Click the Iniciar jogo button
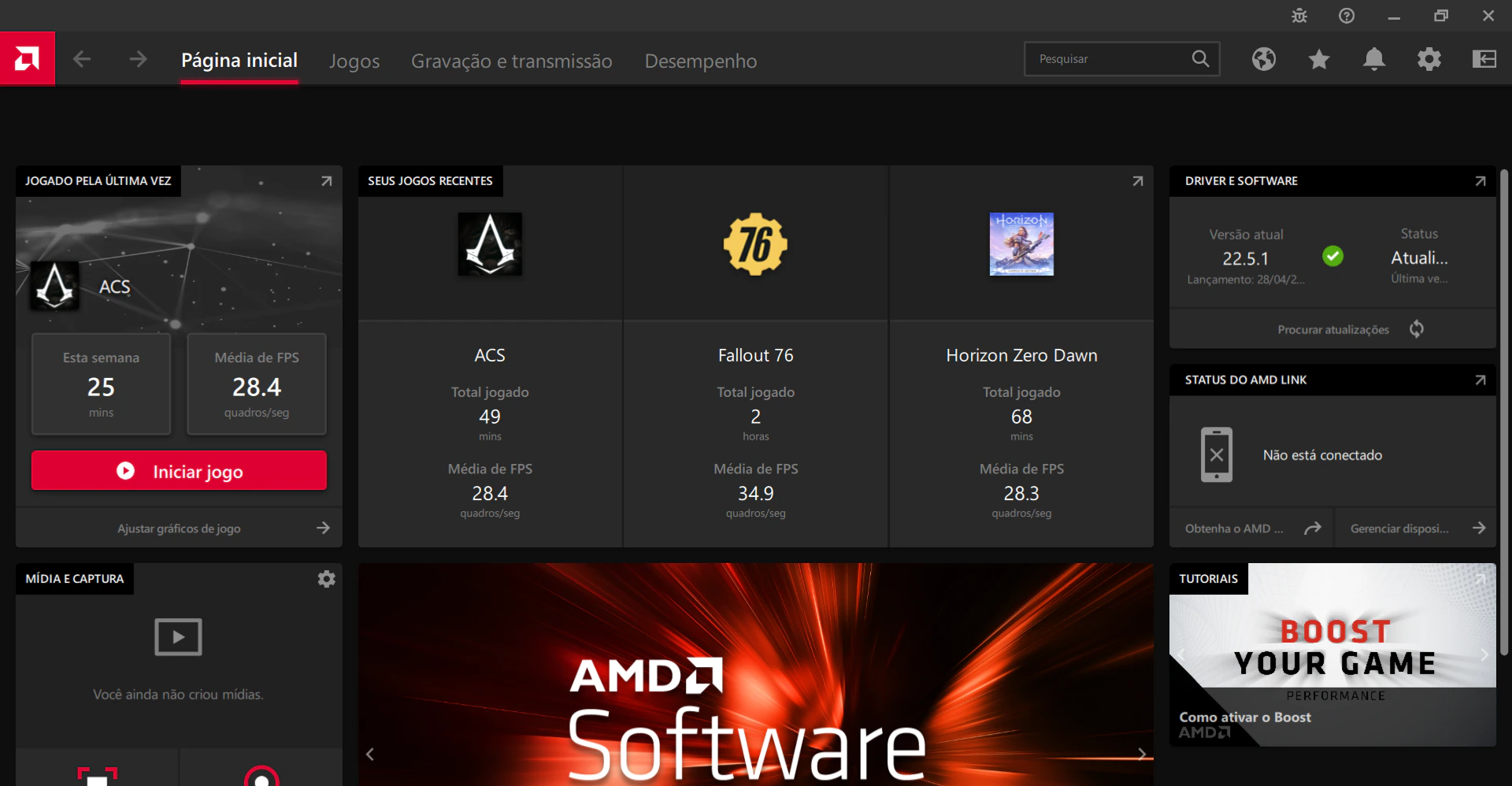 tap(179, 471)
